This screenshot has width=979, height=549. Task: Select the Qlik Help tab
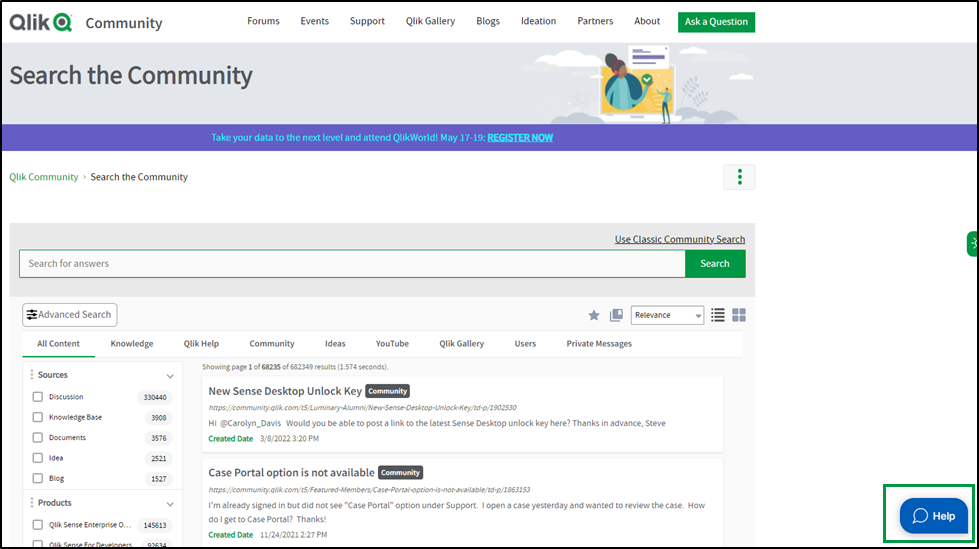pyautogui.click(x=201, y=344)
